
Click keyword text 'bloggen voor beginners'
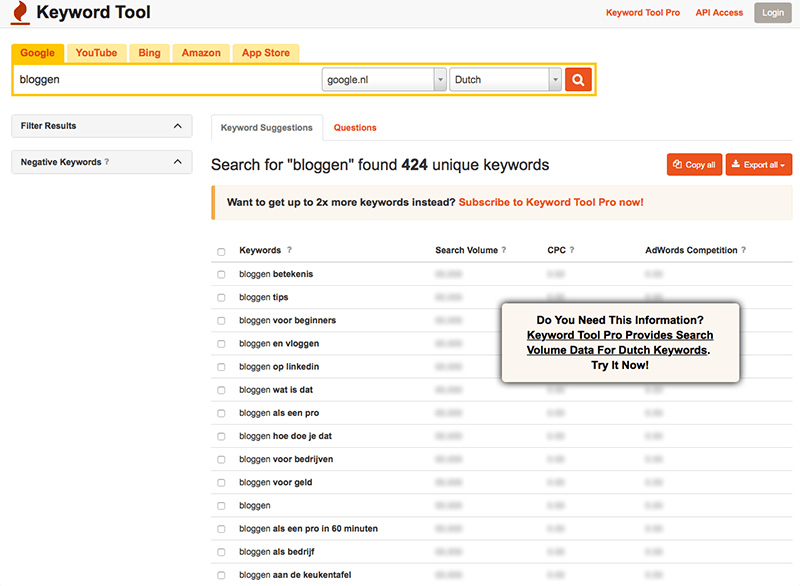click(288, 320)
